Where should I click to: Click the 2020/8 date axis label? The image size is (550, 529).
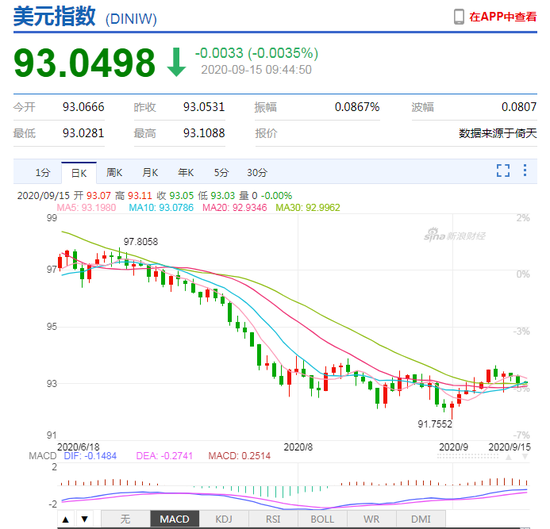coord(298,447)
